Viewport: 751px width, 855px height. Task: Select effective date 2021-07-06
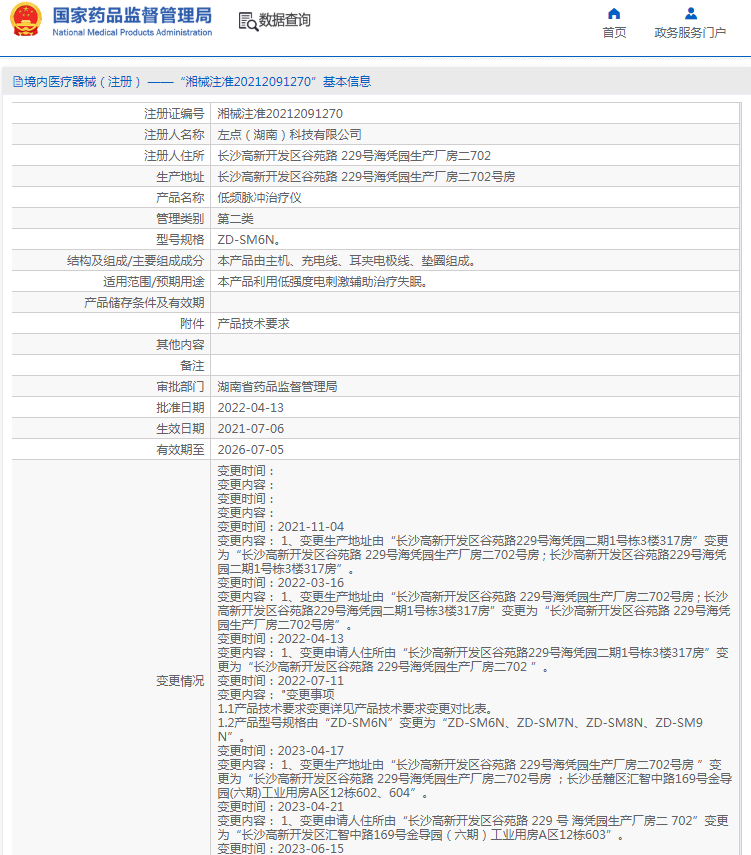click(x=250, y=429)
